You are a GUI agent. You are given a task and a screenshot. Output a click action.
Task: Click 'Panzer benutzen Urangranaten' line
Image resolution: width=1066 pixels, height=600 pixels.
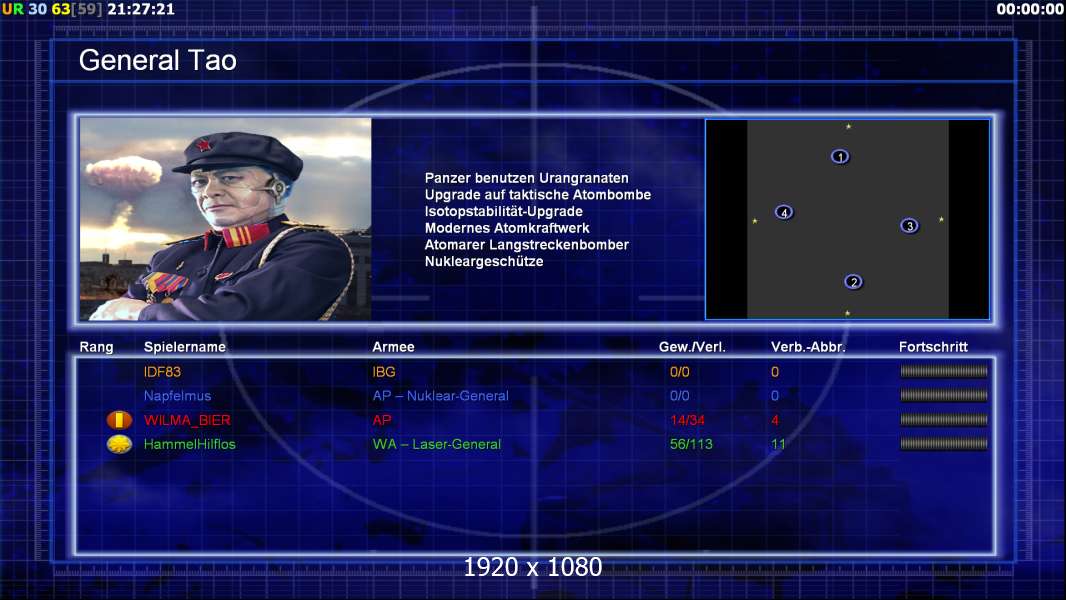pyautogui.click(x=527, y=178)
